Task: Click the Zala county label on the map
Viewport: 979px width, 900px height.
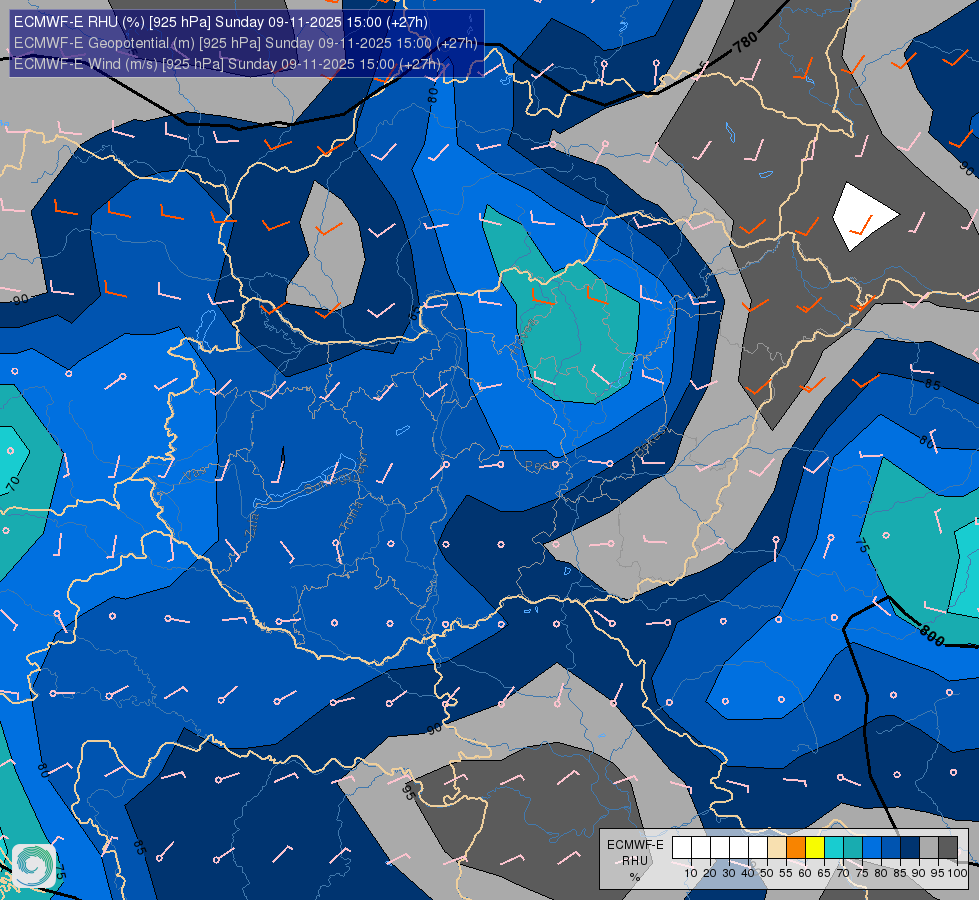Action: tap(254, 527)
